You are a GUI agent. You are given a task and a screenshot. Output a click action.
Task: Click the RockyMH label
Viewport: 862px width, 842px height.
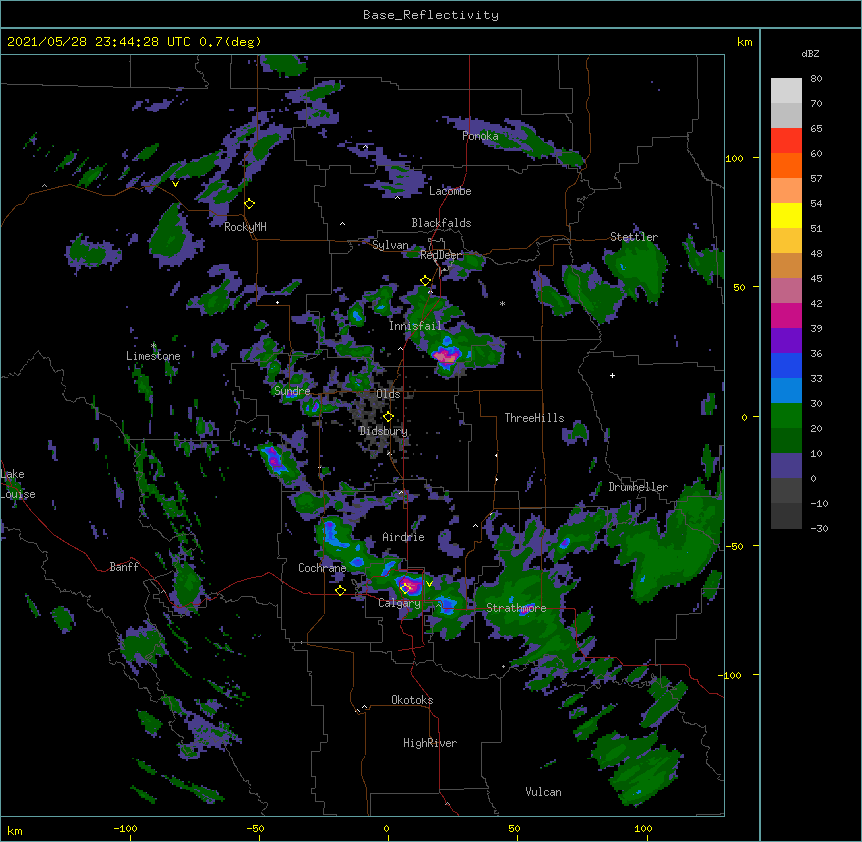click(x=245, y=227)
